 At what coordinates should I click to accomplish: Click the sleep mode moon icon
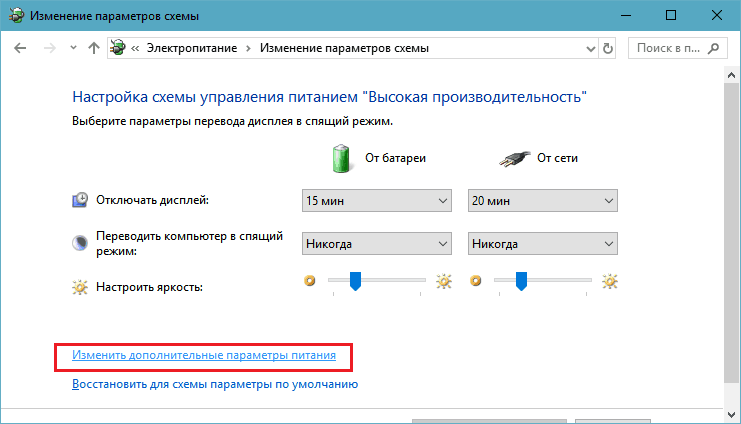tap(80, 244)
